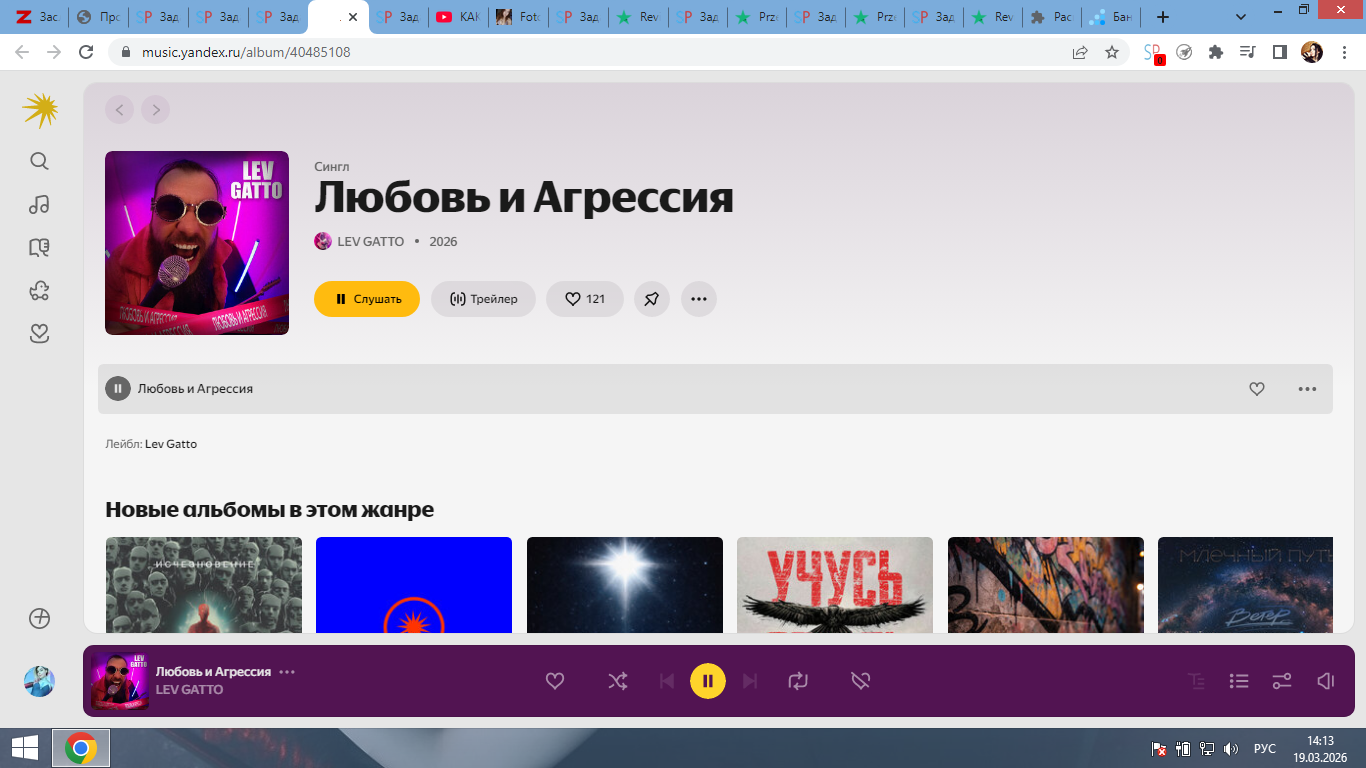Switch to the Про tab
Viewport: 1366px width, 768px height.
point(98,17)
